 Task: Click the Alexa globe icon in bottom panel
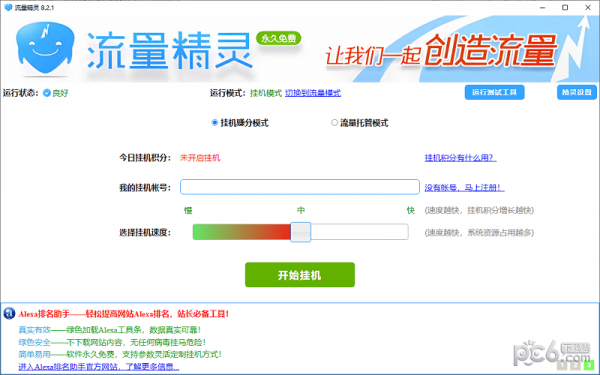(x=9, y=313)
